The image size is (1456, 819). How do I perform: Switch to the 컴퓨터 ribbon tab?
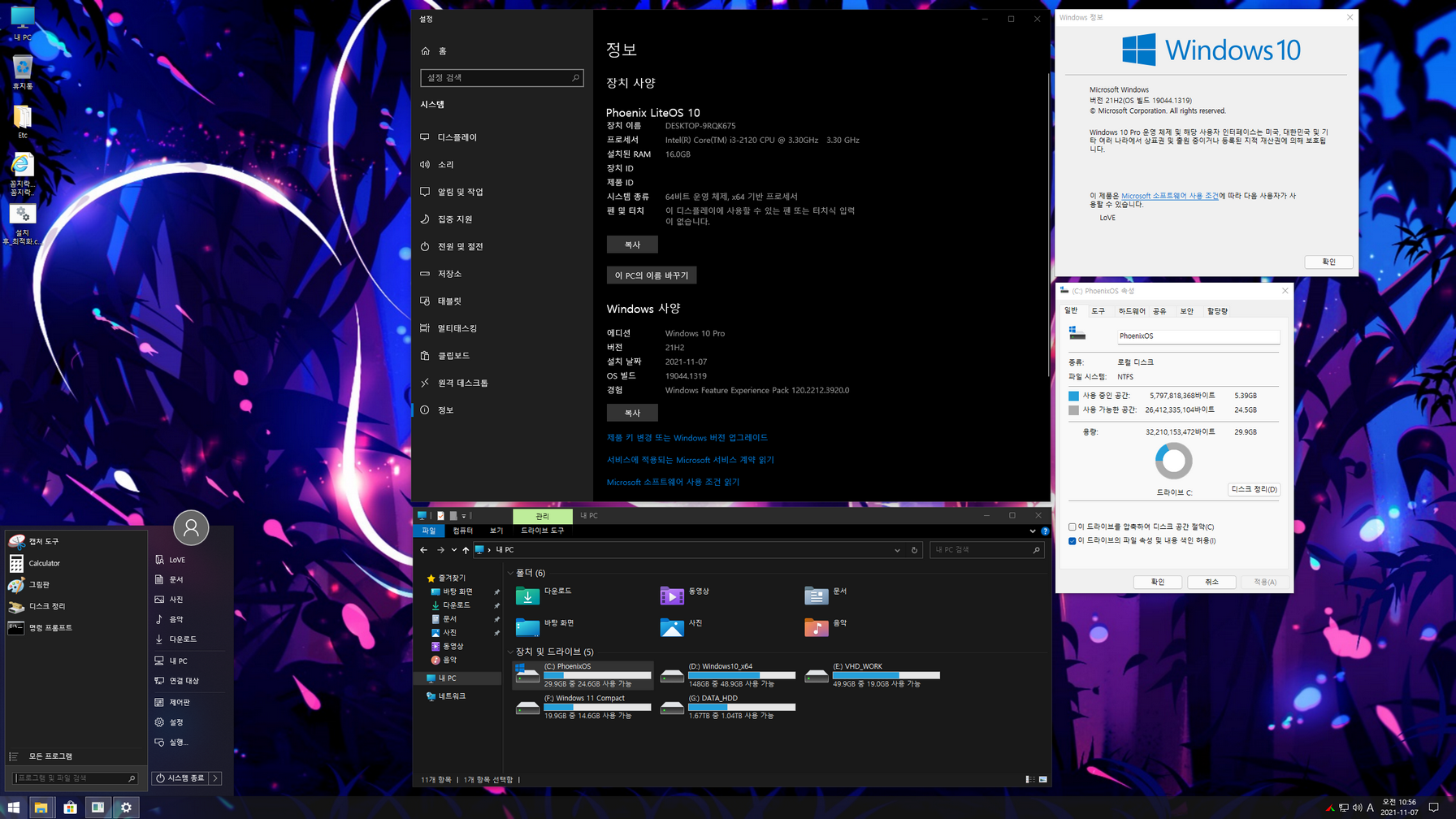(462, 531)
